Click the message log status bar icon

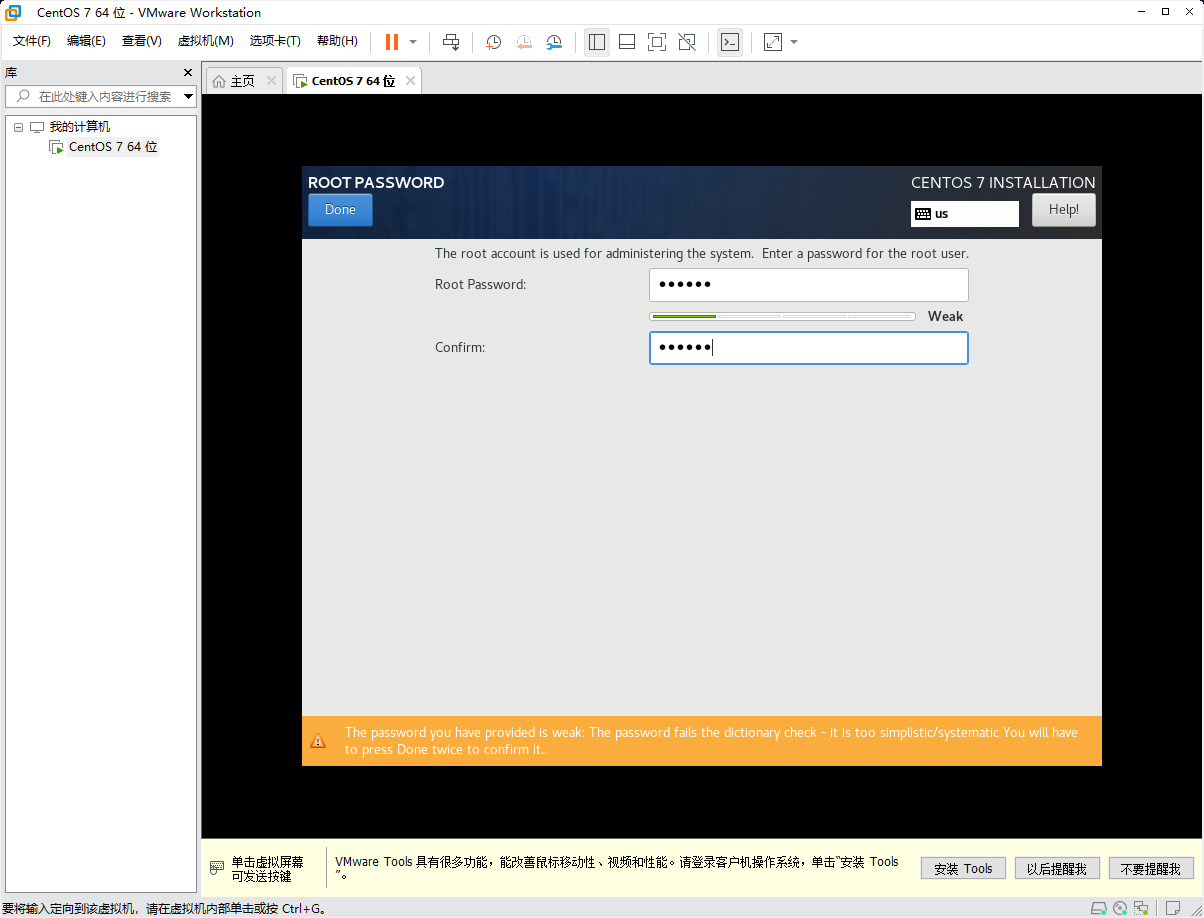tap(1173, 908)
